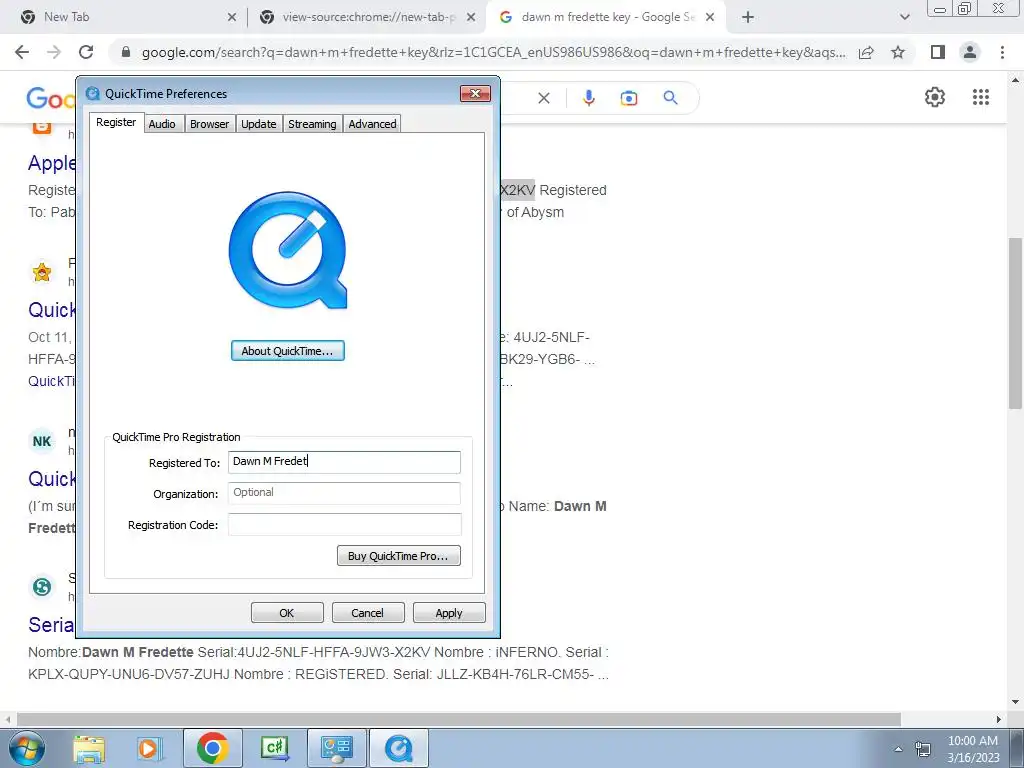Open the Chrome profile avatar menu
1024x768 pixels.
(970, 52)
